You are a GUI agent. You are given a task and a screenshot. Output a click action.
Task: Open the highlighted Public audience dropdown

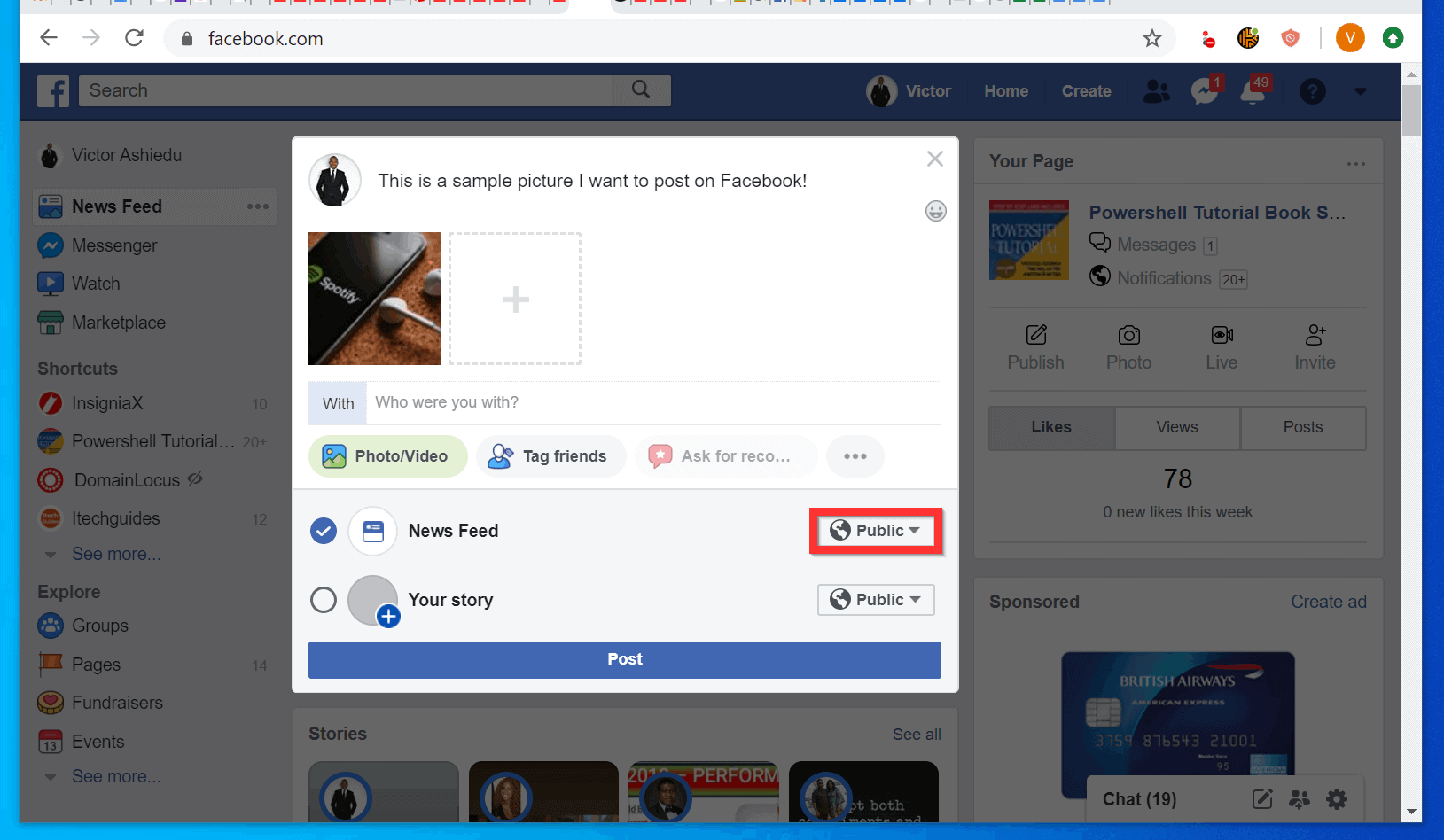(876, 530)
